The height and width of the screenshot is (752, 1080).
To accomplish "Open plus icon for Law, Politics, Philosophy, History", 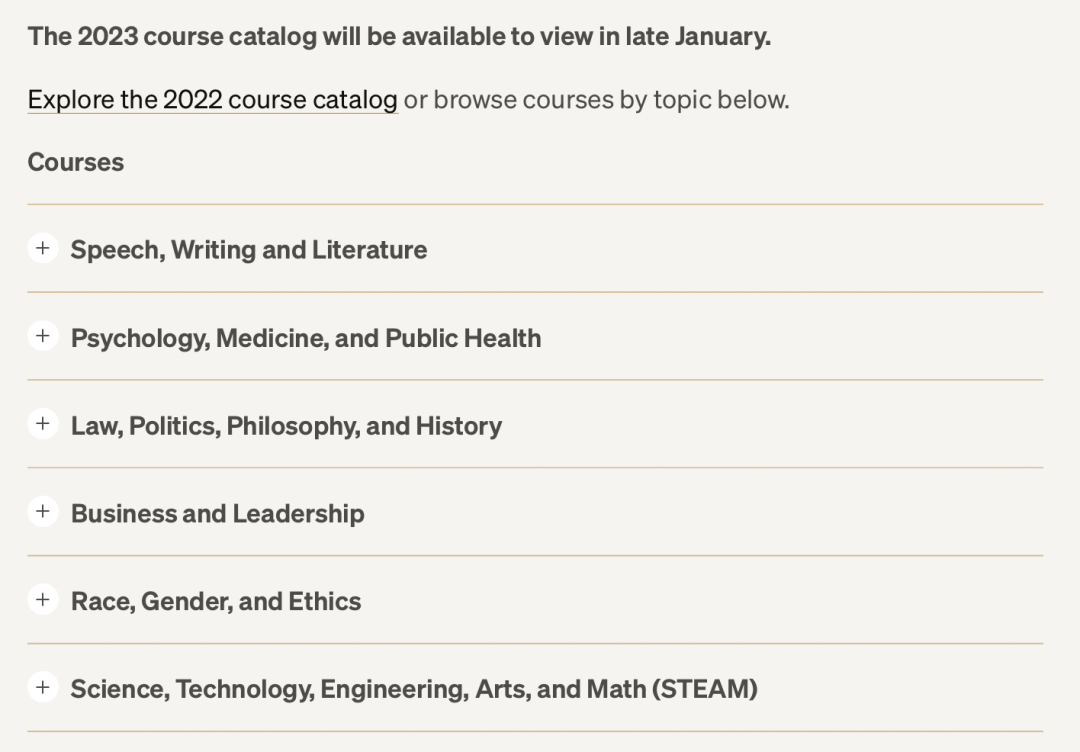I will tap(42, 424).
